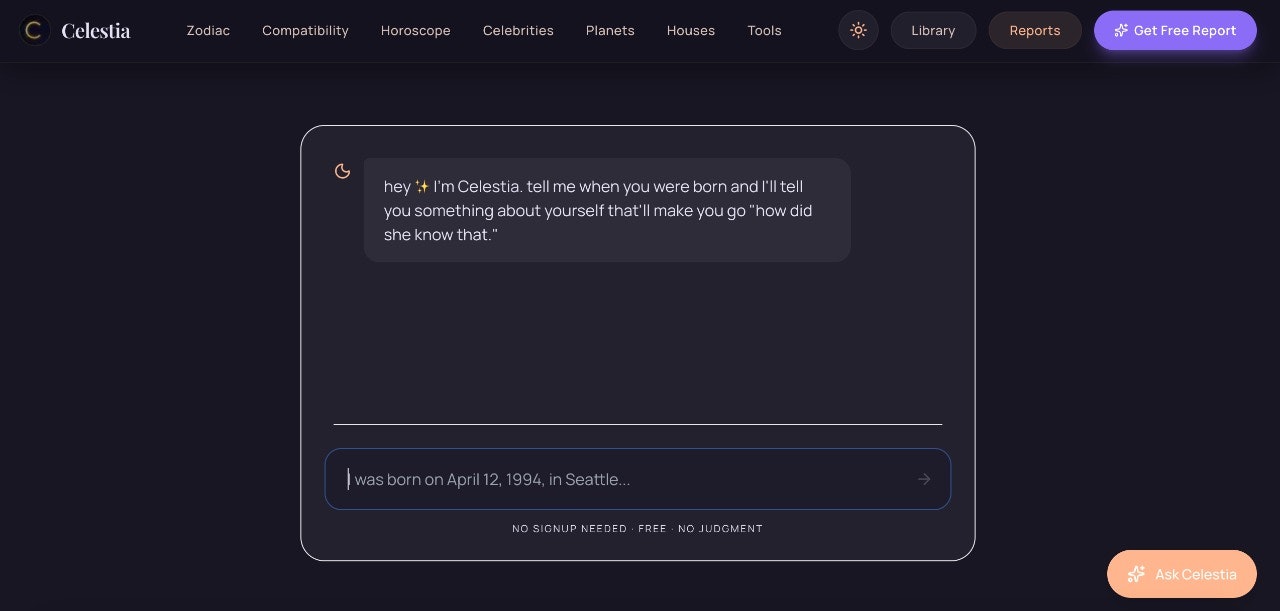1280x611 pixels.
Task: Toggle the light/dark theme sun button
Action: coord(858,31)
